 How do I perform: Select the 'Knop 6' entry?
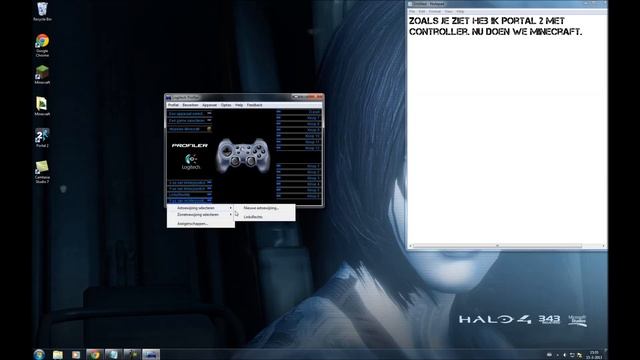299,196
